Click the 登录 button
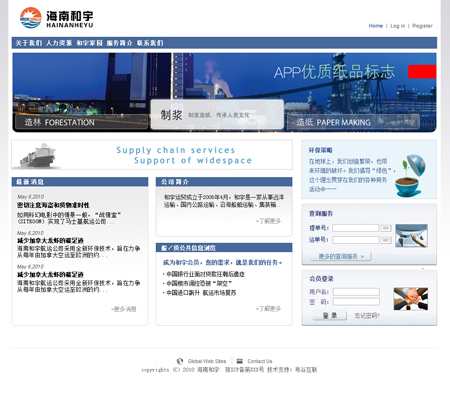The width and height of the screenshot is (450, 398). coord(330,316)
